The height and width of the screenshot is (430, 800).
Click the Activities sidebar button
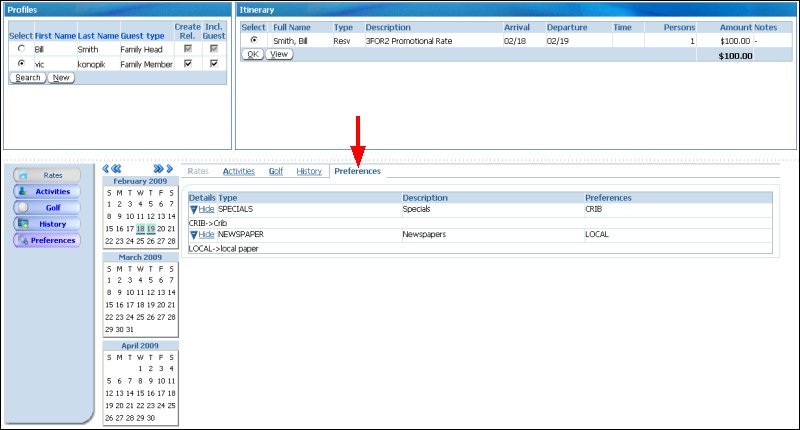[52, 191]
